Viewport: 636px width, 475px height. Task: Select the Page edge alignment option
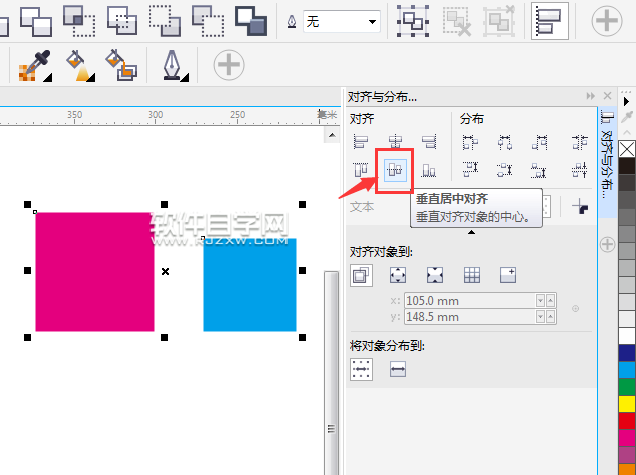[398, 275]
